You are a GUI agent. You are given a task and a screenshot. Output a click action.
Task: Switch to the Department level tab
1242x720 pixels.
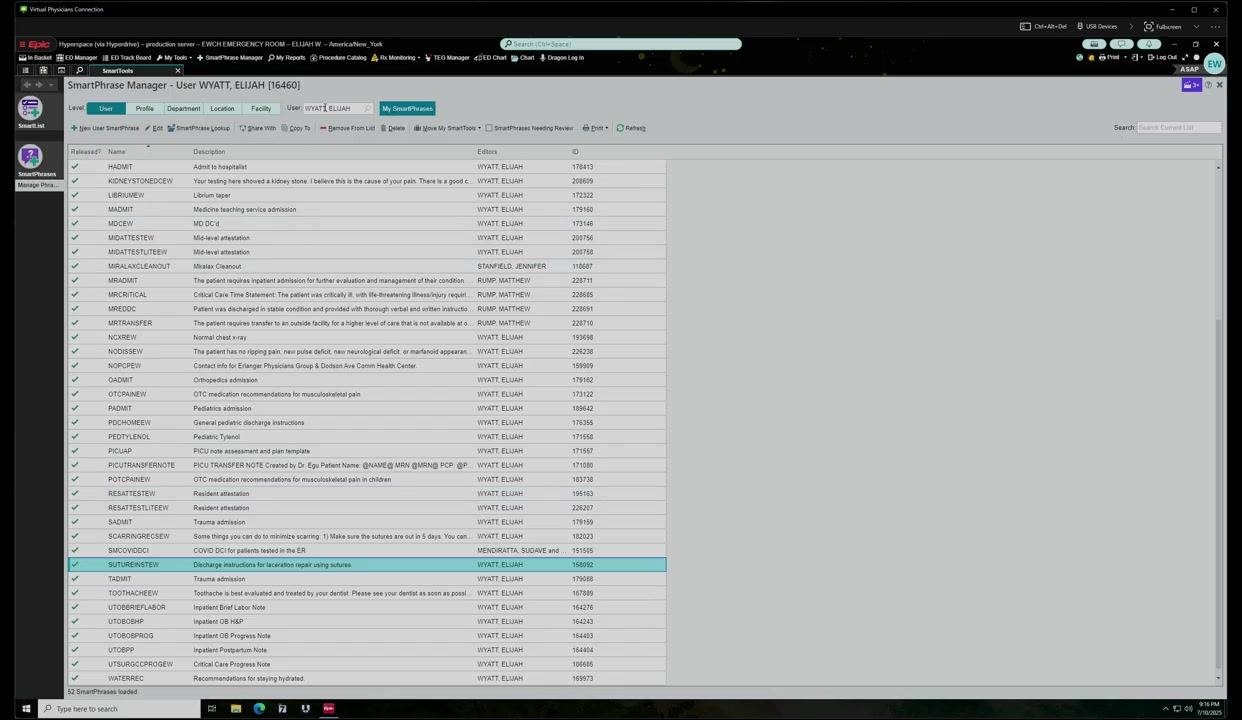tap(183, 108)
